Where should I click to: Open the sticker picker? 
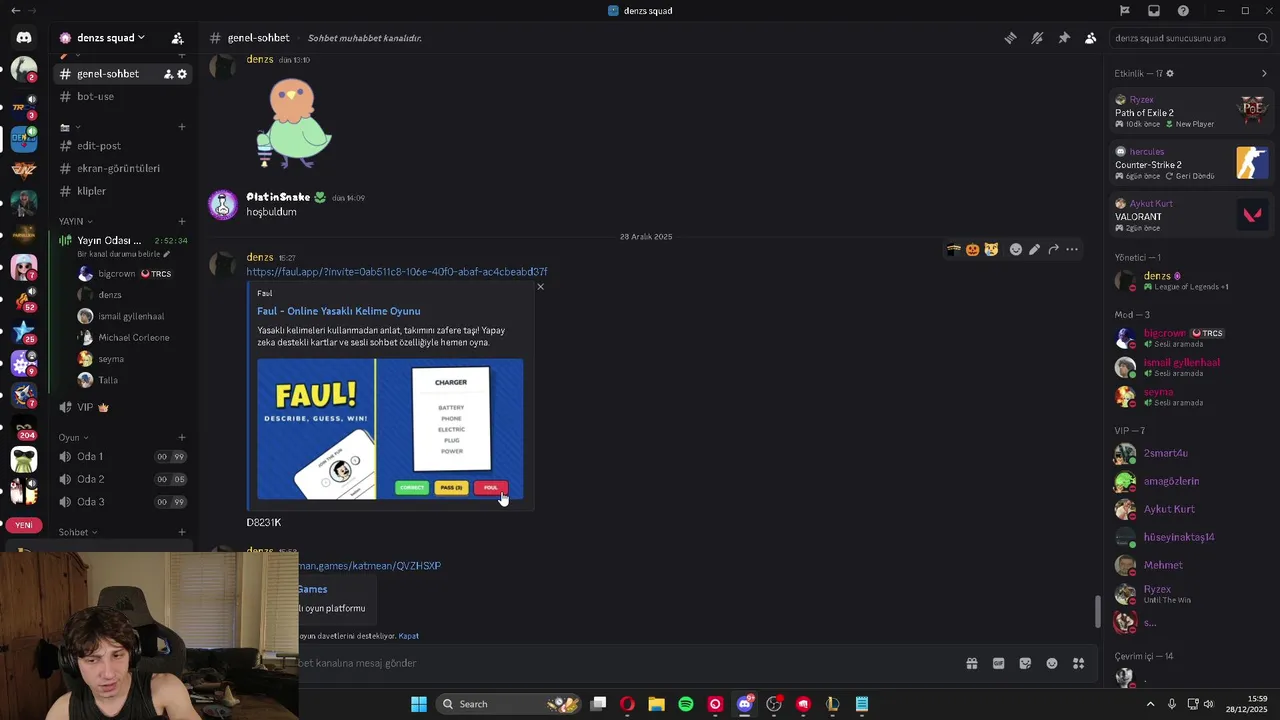click(x=1025, y=663)
